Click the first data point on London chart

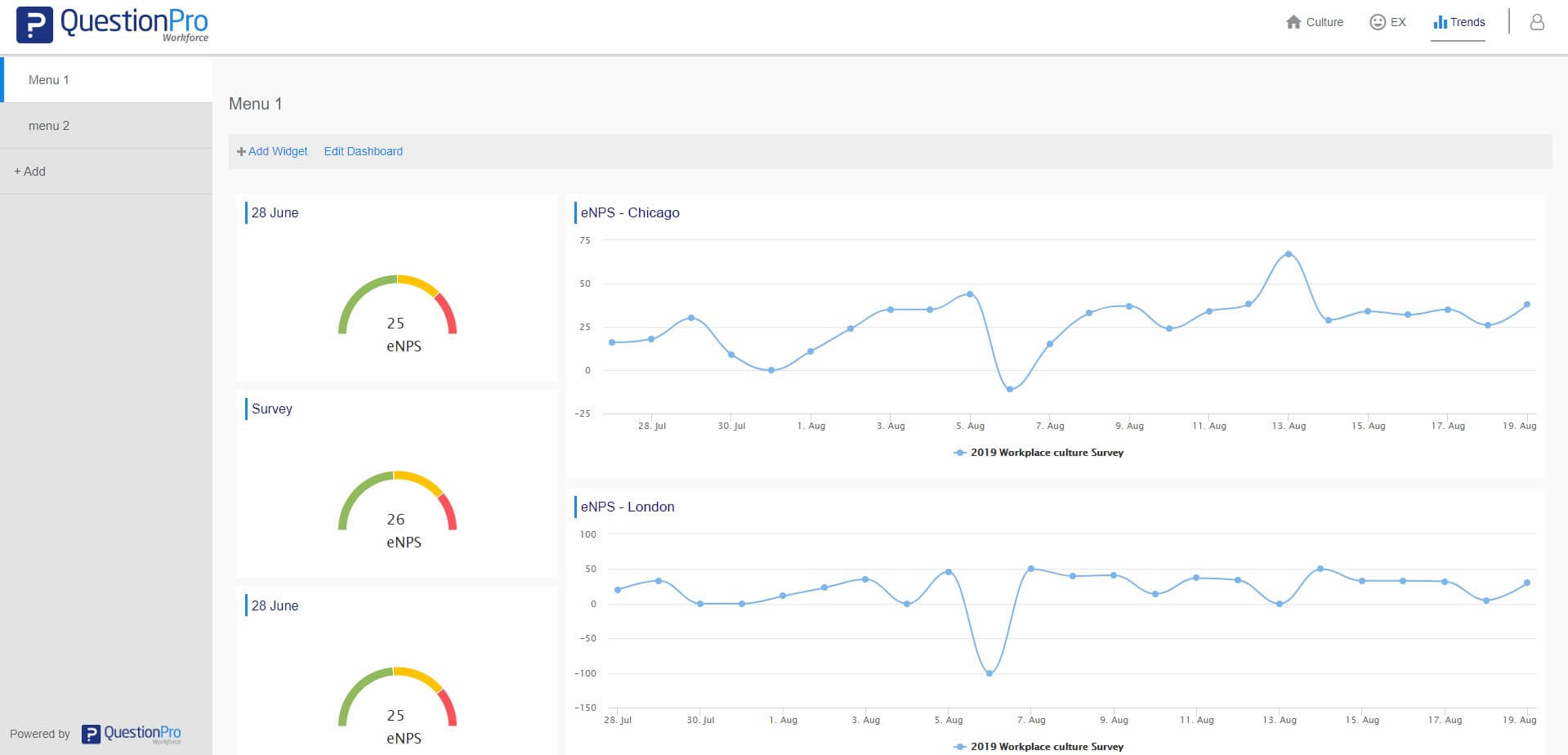[617, 590]
